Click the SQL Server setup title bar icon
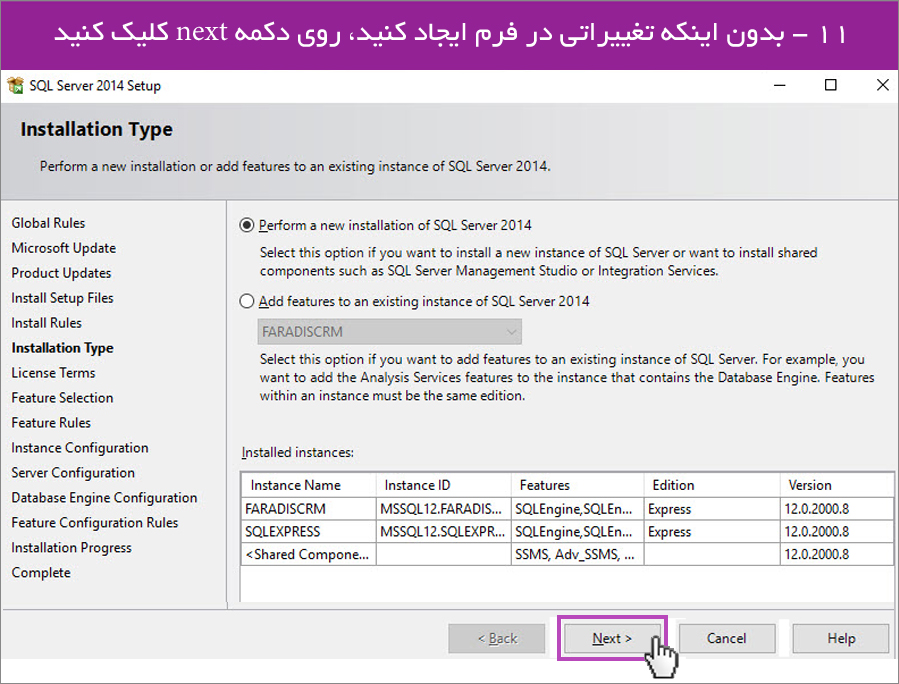The width and height of the screenshot is (899, 684). click(15, 85)
